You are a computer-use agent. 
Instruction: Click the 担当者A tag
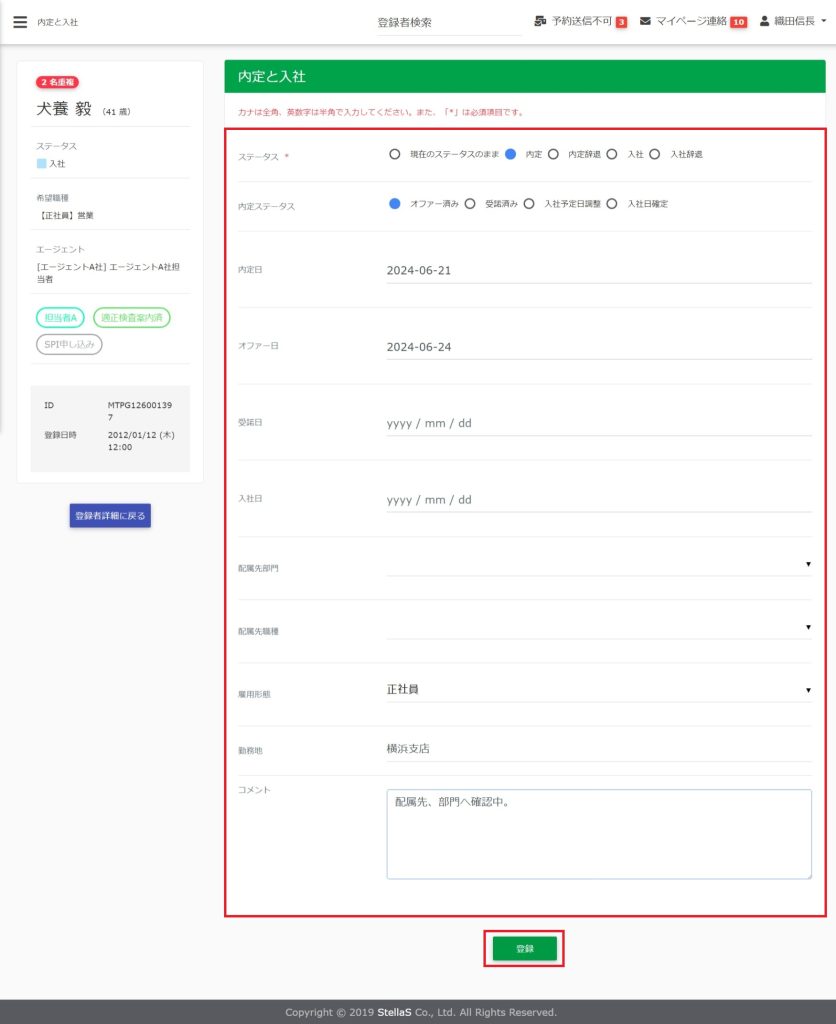click(60, 318)
